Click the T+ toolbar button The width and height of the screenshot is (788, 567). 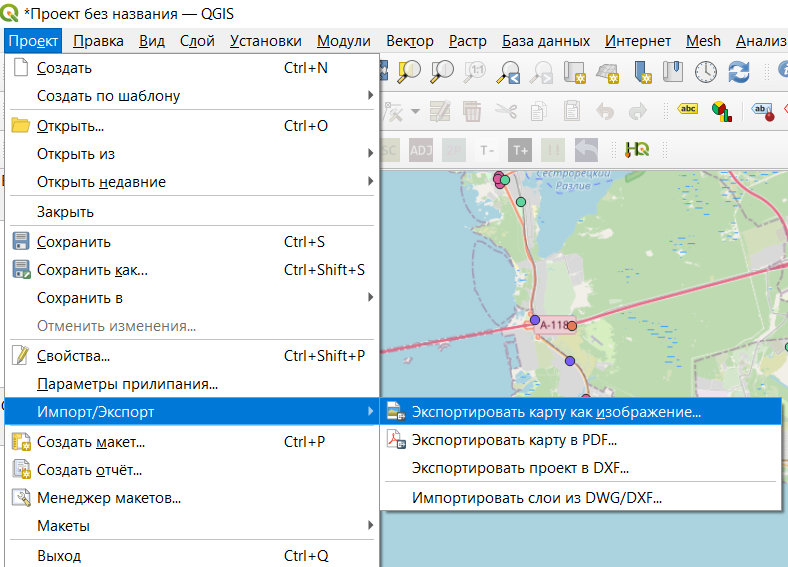click(519, 150)
